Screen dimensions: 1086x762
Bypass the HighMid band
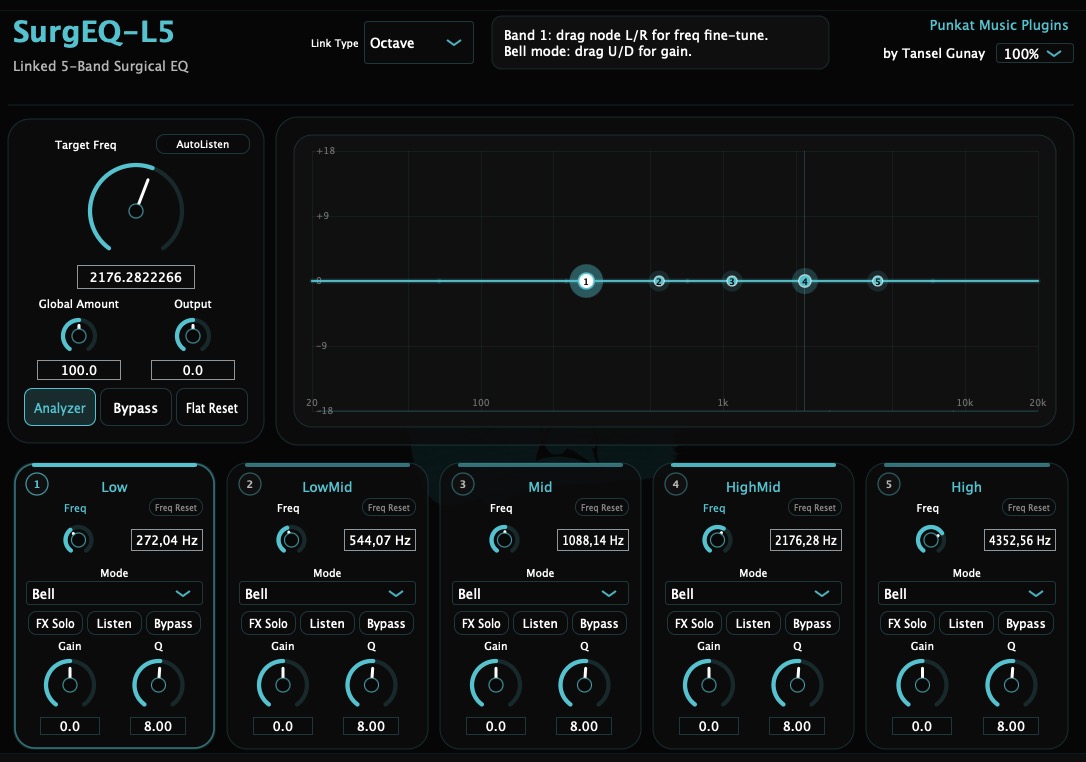(x=812, y=623)
